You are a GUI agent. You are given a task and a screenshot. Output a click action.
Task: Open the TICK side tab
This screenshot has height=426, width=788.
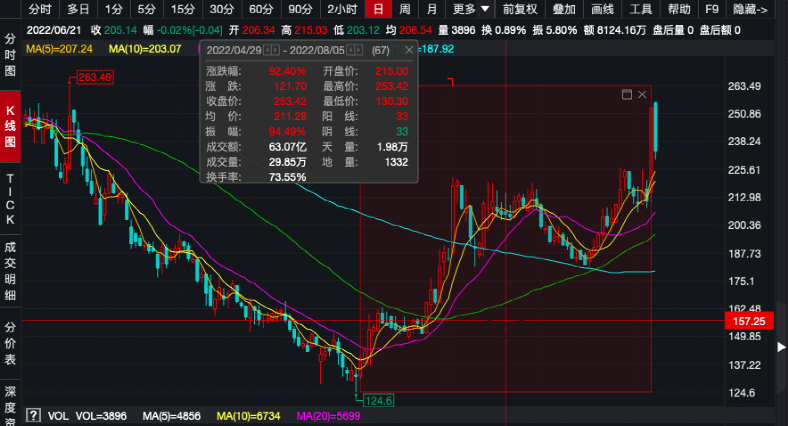click(x=10, y=198)
